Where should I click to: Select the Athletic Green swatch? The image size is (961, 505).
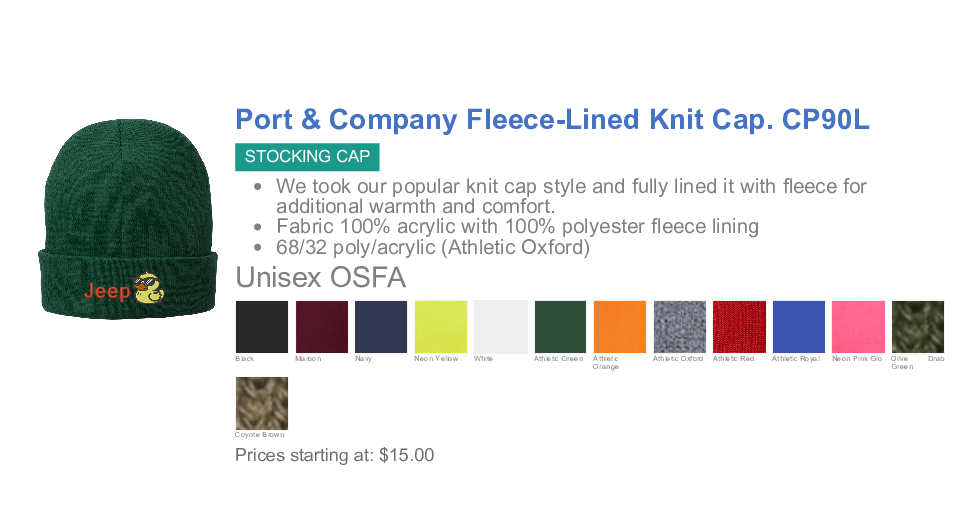tap(560, 327)
